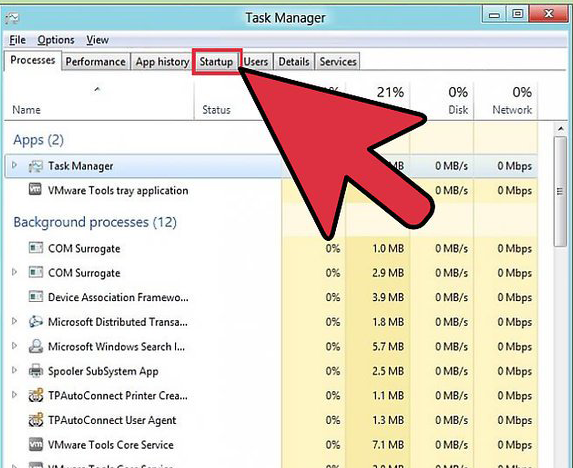Expand Microsoft Distributed Transaction row
The image size is (573, 468).
[x=14, y=321]
